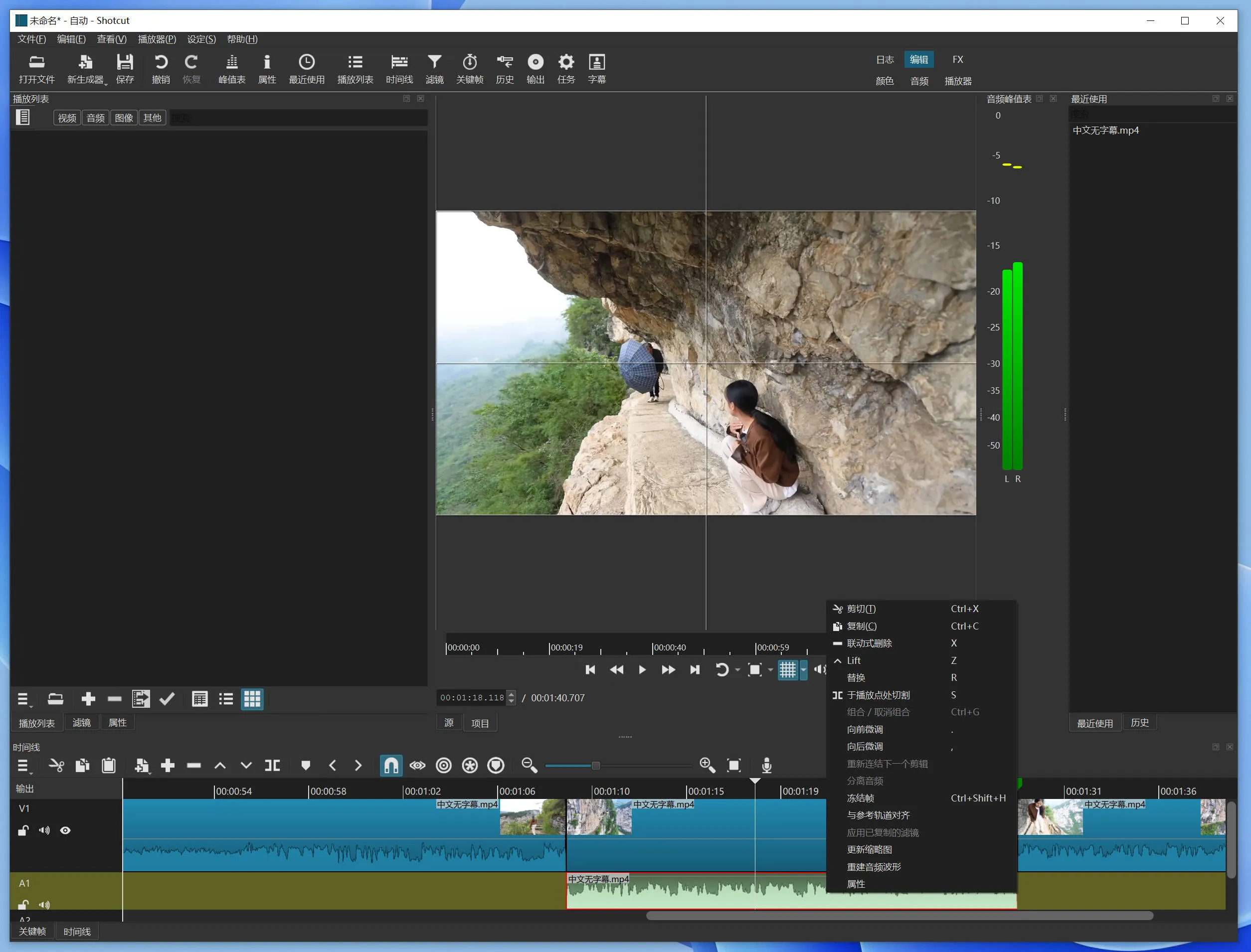The width and height of the screenshot is (1251, 952).
Task: Mute track A1 with its speaker icon
Action: [x=44, y=904]
